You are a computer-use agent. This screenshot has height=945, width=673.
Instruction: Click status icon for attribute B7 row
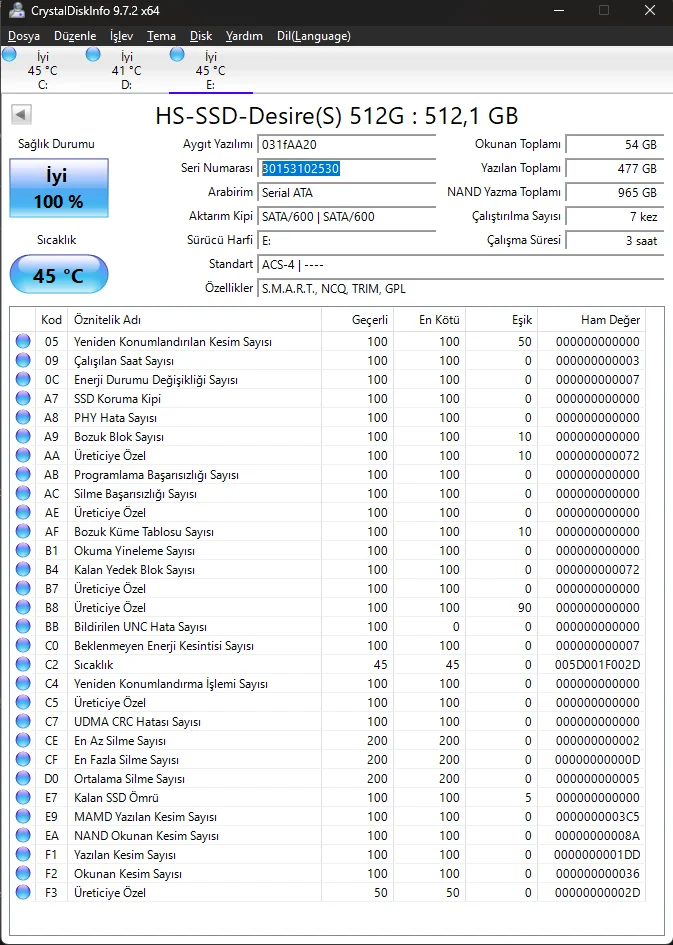(23, 588)
